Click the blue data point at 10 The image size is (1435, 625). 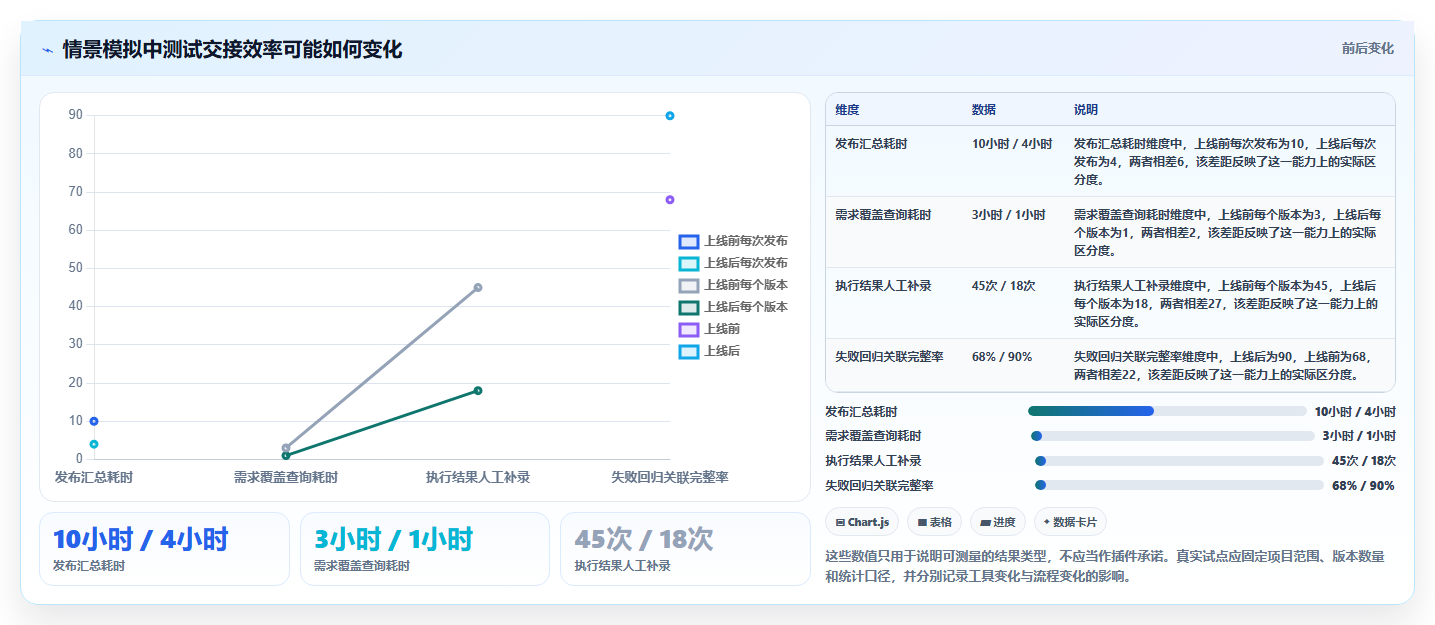[x=94, y=421]
